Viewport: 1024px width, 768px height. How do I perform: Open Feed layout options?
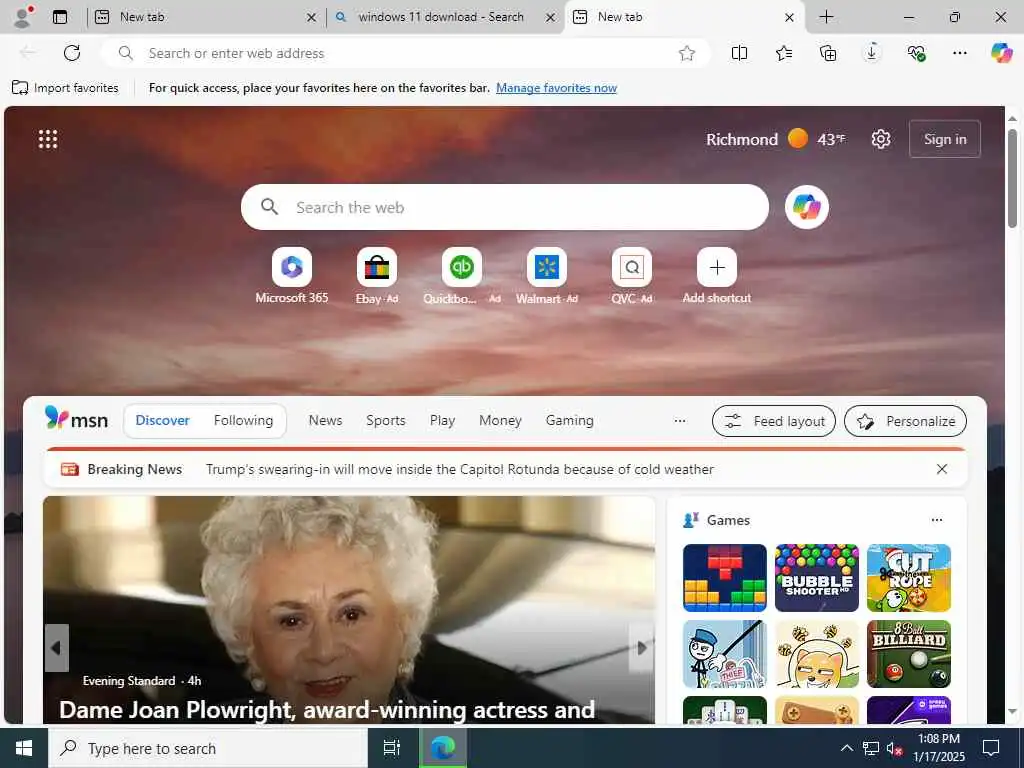tap(774, 421)
